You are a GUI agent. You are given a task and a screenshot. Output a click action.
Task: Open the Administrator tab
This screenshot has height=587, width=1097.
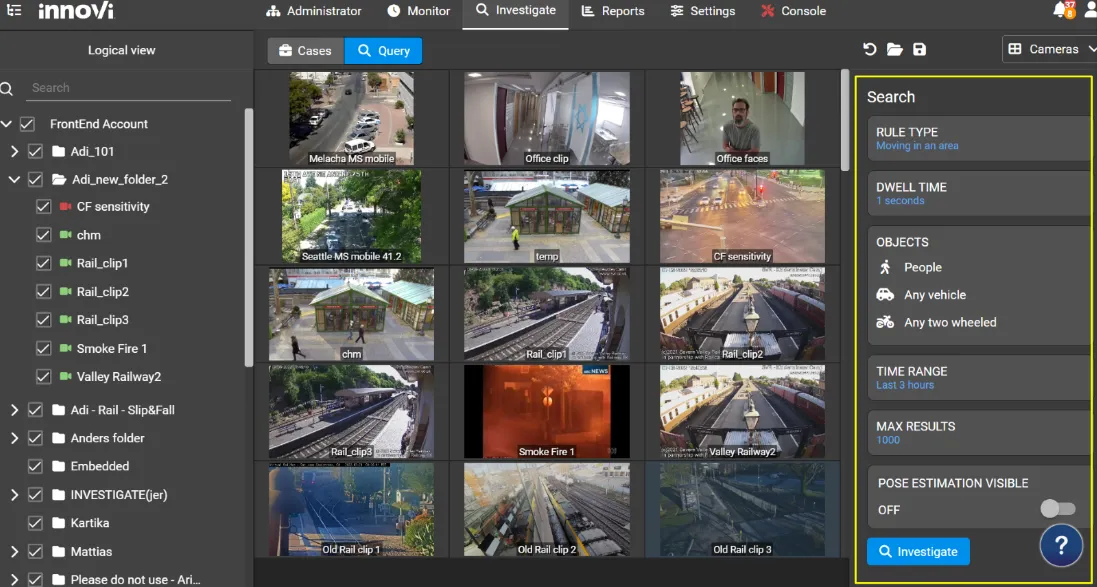pyautogui.click(x=314, y=11)
